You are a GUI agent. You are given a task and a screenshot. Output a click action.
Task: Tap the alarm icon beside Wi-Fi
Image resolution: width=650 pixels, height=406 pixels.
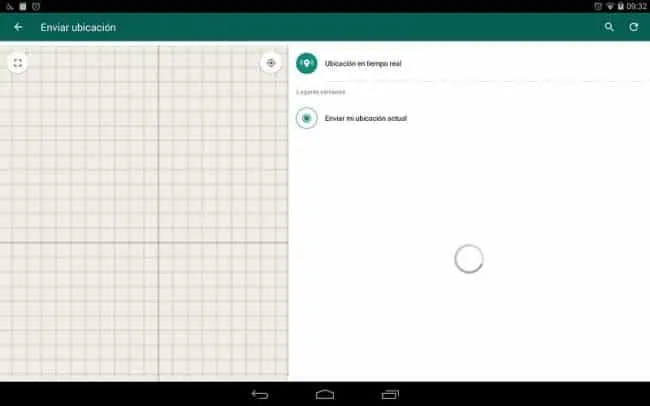(x=598, y=6)
